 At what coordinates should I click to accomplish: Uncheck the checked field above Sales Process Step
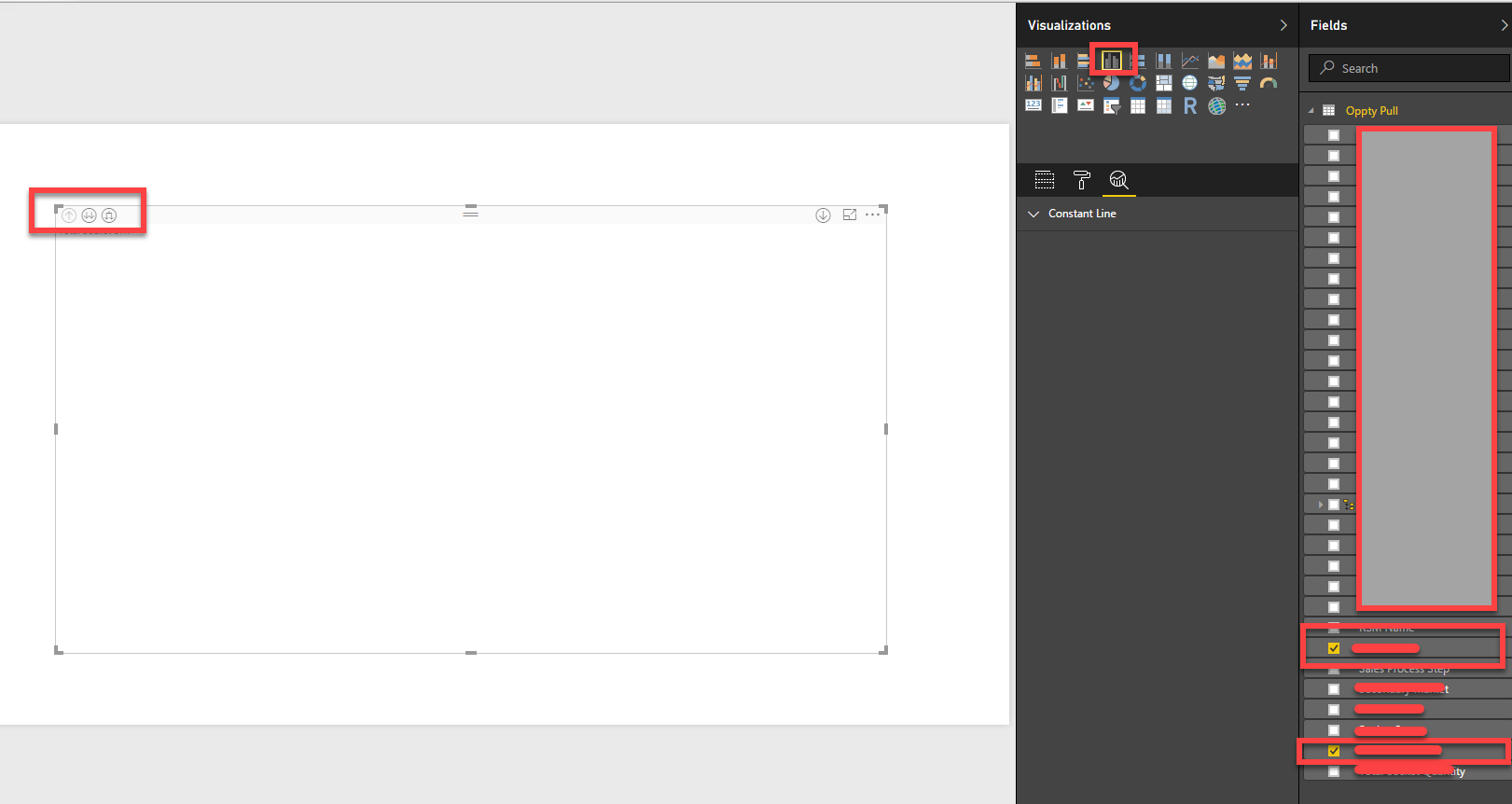click(1334, 648)
